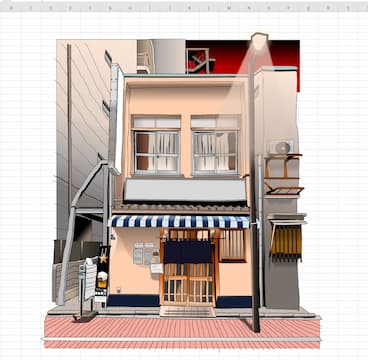The height and width of the screenshot is (360, 368).
Task: Select column L header
Action: pos(209,7)
